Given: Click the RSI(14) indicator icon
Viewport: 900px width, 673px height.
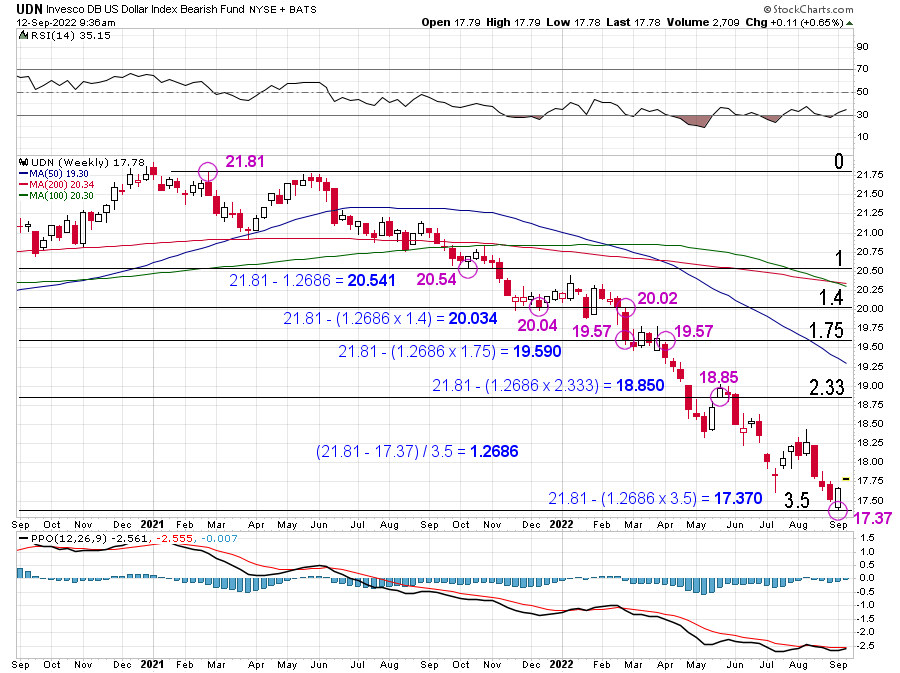Looking at the screenshot, I should tap(23, 36).
